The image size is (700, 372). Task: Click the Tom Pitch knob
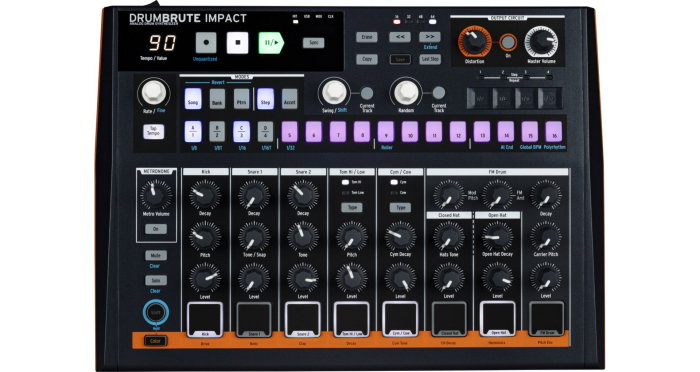tap(352, 236)
